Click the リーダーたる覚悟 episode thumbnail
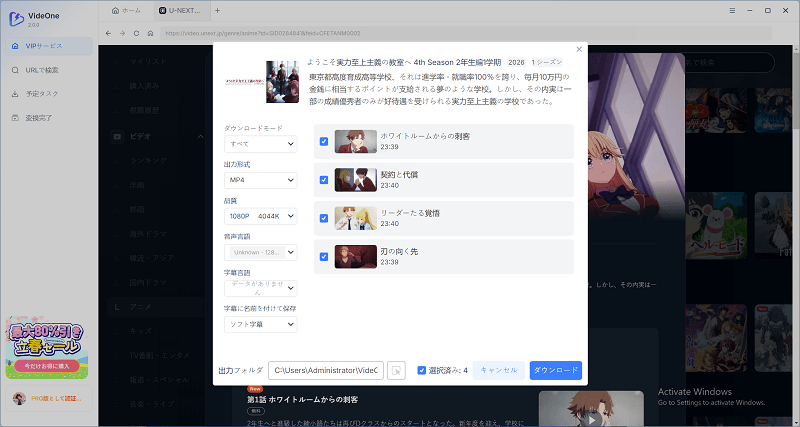The image size is (800, 427). pos(355,218)
